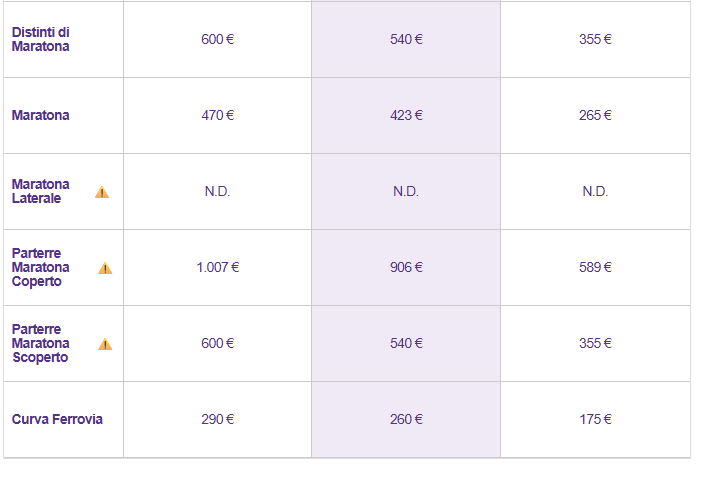Select the 470 € Maratona price
715x480 pixels.
pyautogui.click(x=218, y=115)
